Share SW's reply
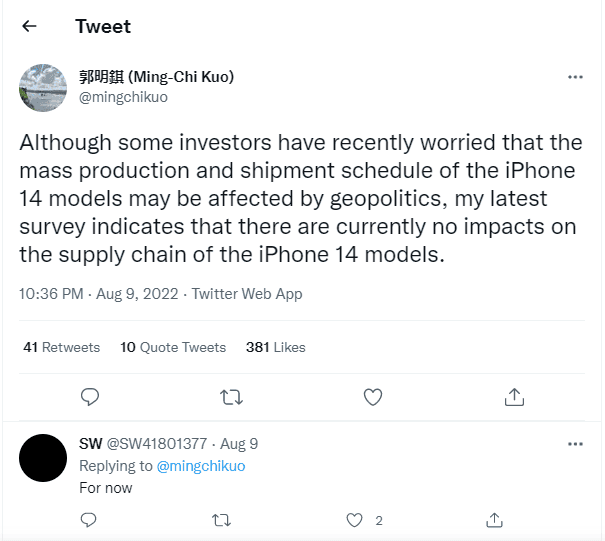This screenshot has height=541, width=605. (493, 520)
